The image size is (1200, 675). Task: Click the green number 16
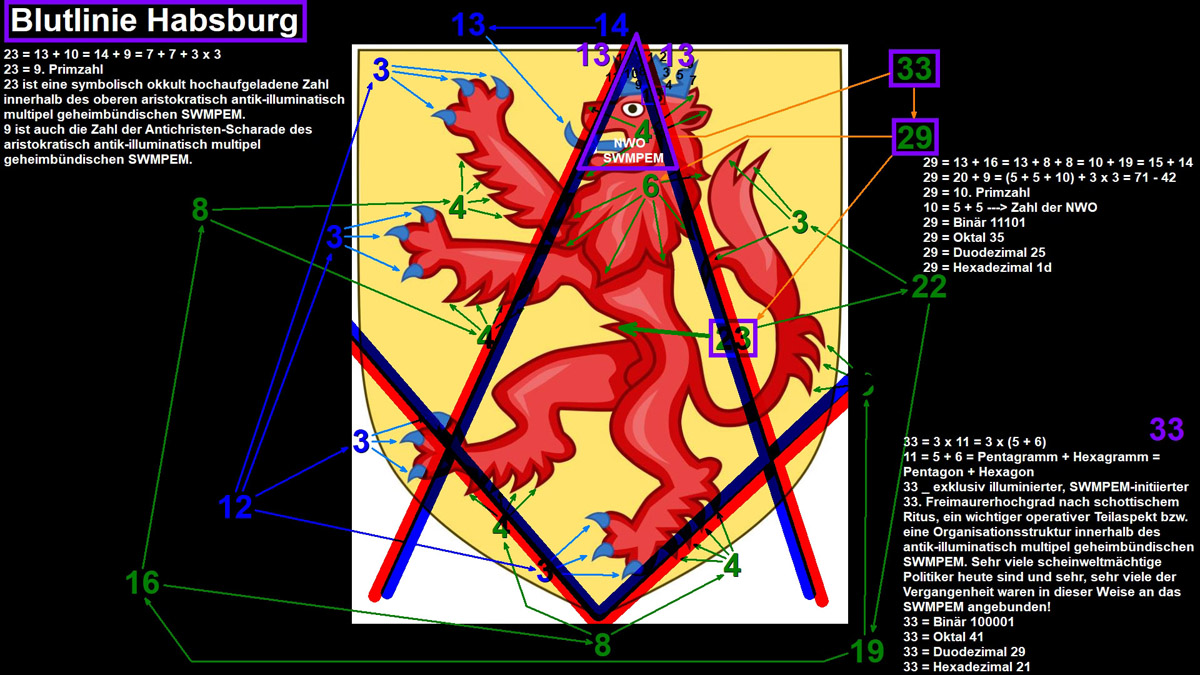(142, 582)
